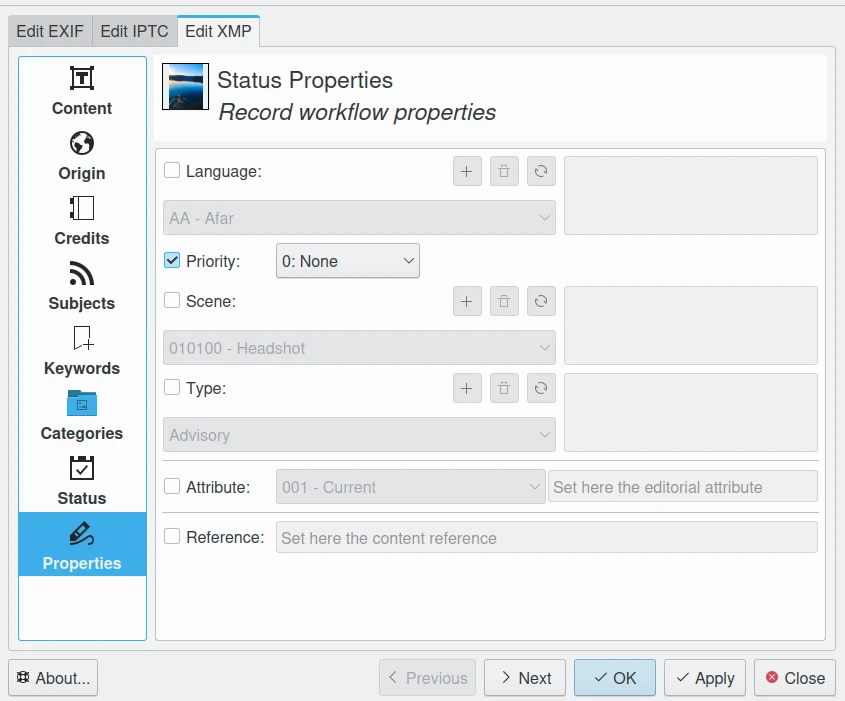The height and width of the screenshot is (701, 845).
Task: Click the trash icon in Scene row
Action: (x=504, y=301)
